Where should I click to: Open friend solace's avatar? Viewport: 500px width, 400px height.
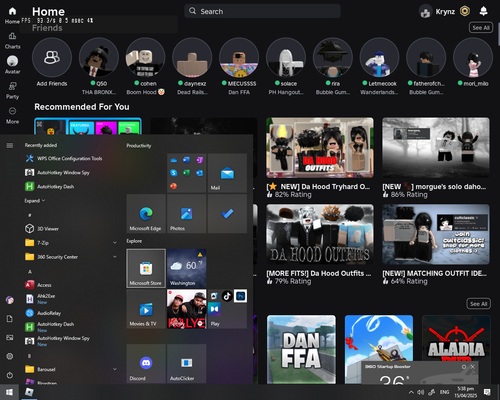coord(286,57)
